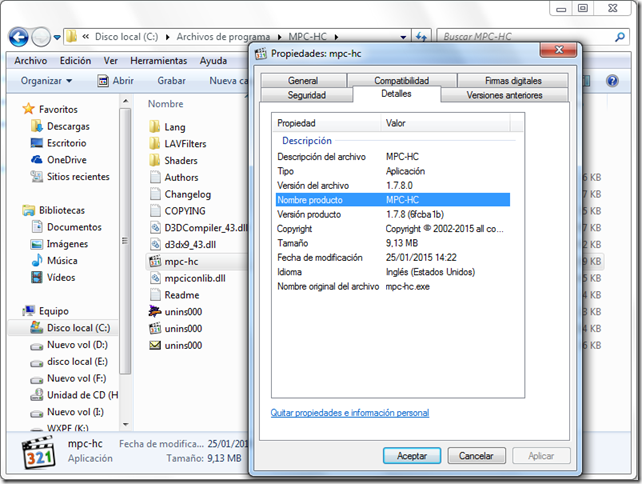Close the Propiedades: mpc-hc dialog
The image size is (642, 484).
click(558, 50)
